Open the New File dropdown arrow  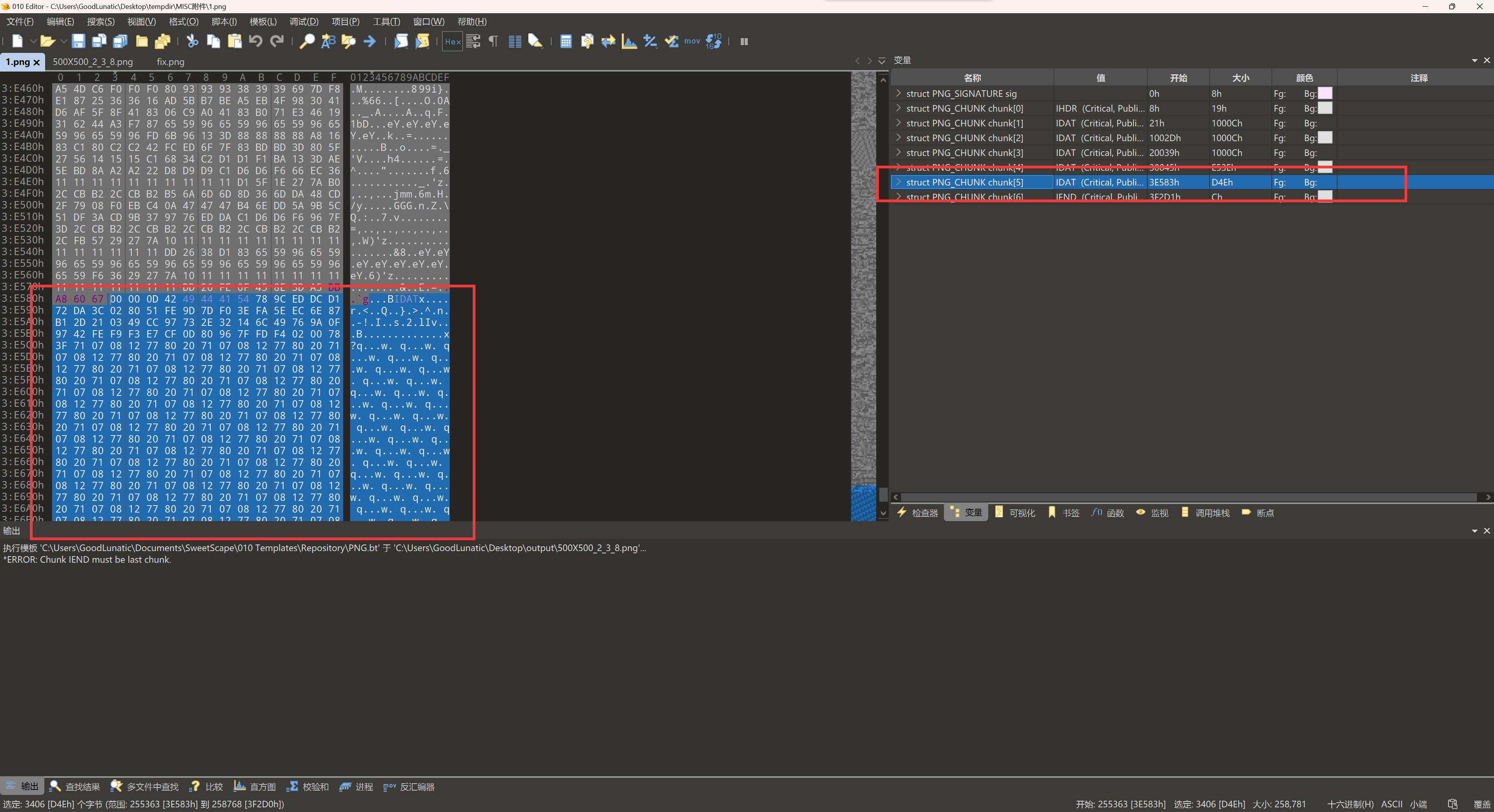(33, 41)
